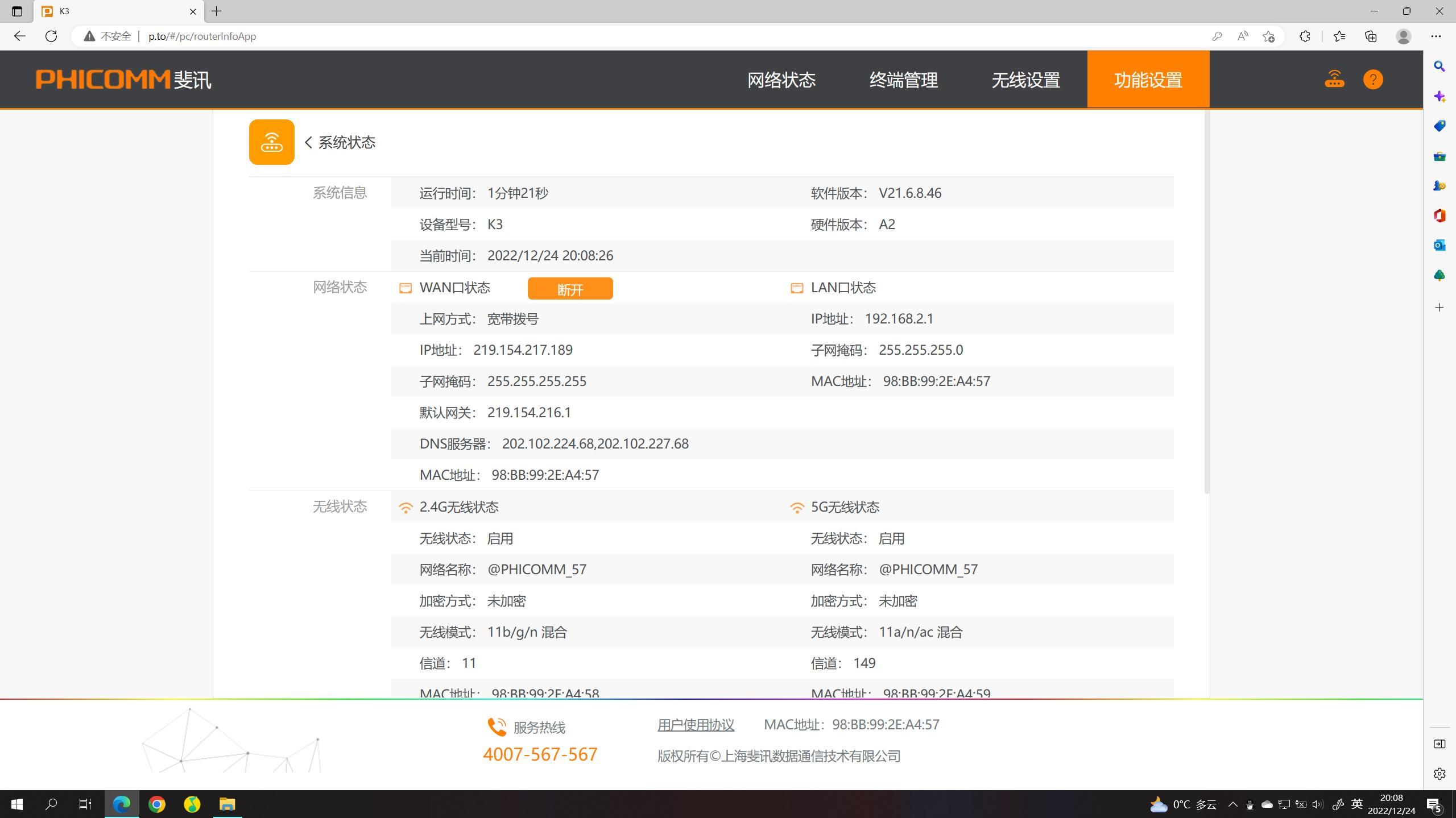Screen dimensions: 1456x818
Task: Open the sidebar Search icon
Action: 1440,67
